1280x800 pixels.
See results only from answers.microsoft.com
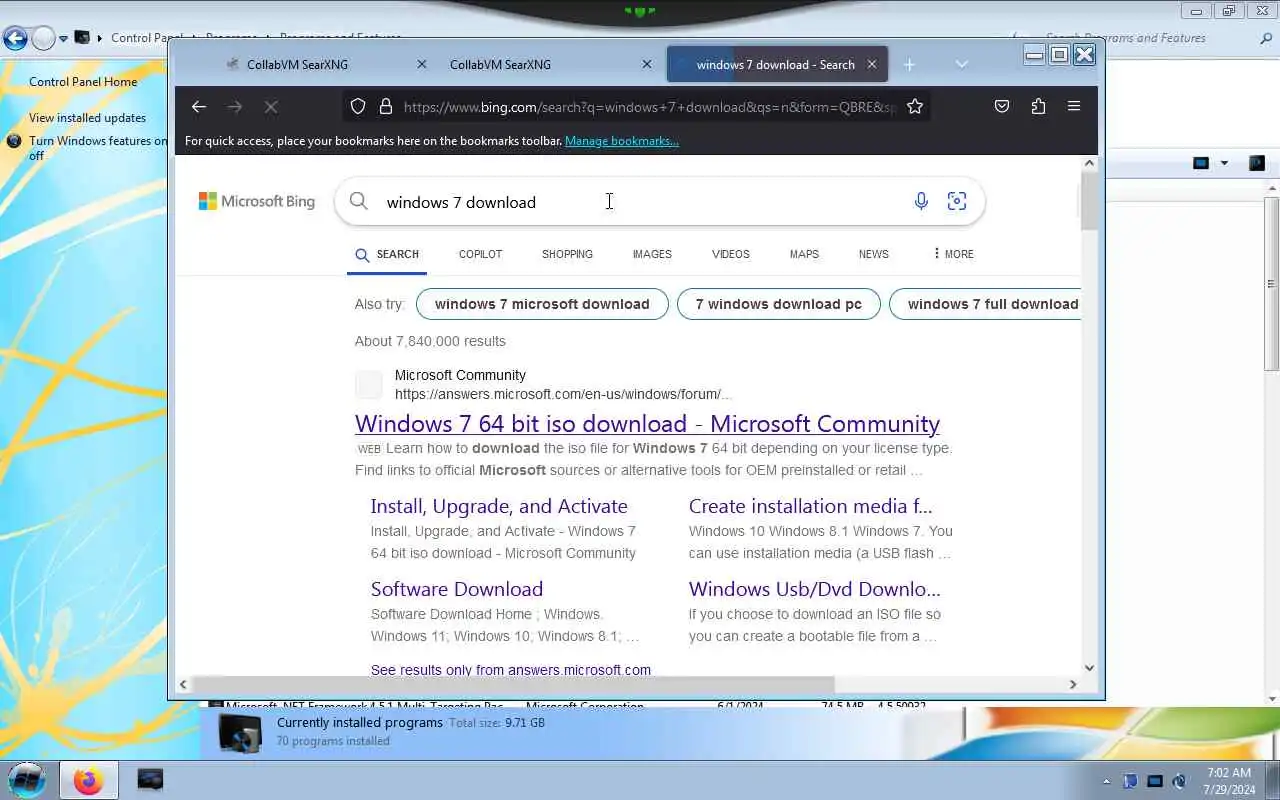(x=511, y=670)
